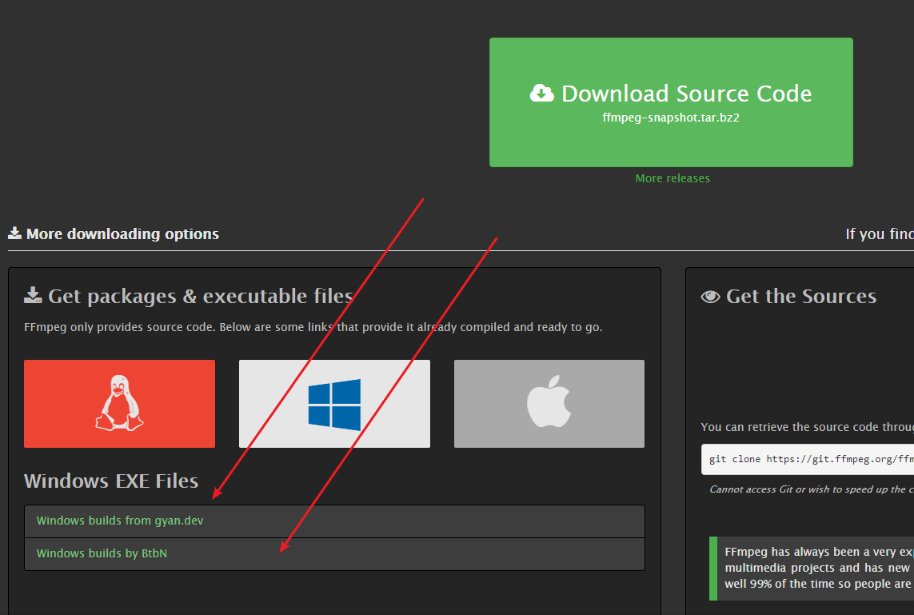This screenshot has width=914, height=615.
Task: Click the Get packages & executable files title
Action: pyautogui.click(x=200, y=296)
